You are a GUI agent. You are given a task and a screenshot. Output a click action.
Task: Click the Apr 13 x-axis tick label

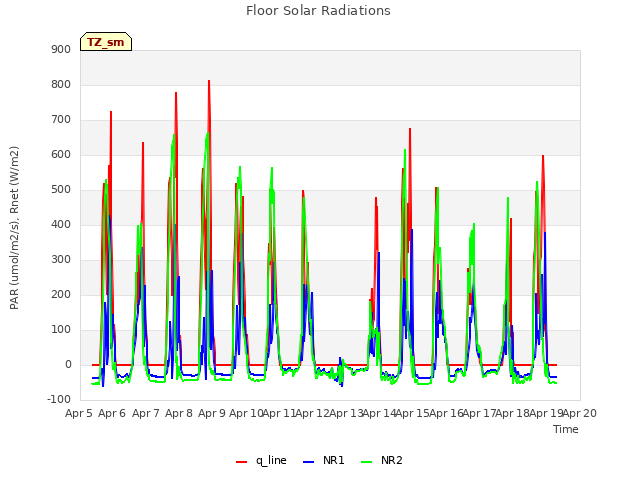[346, 413]
